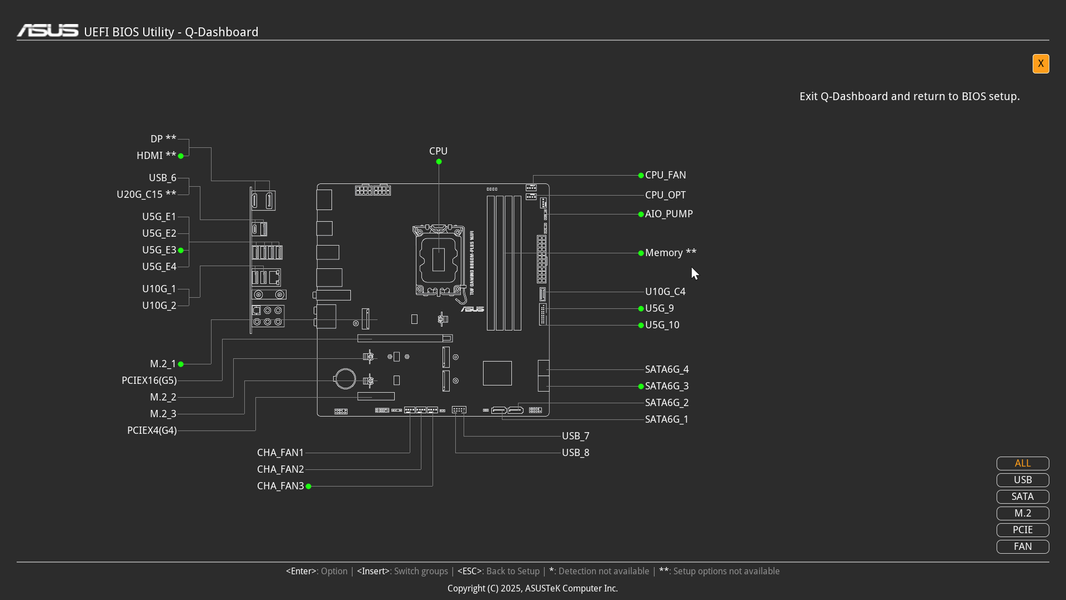This screenshot has height=600, width=1066.
Task: Select the SATA6G_2 port label
Action: (x=666, y=403)
